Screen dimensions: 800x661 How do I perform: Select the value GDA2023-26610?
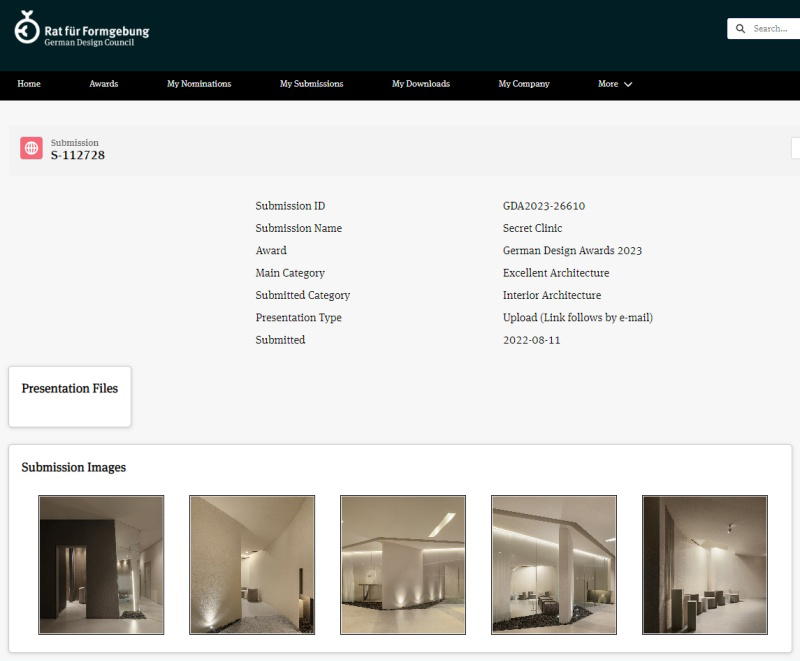[x=544, y=206]
